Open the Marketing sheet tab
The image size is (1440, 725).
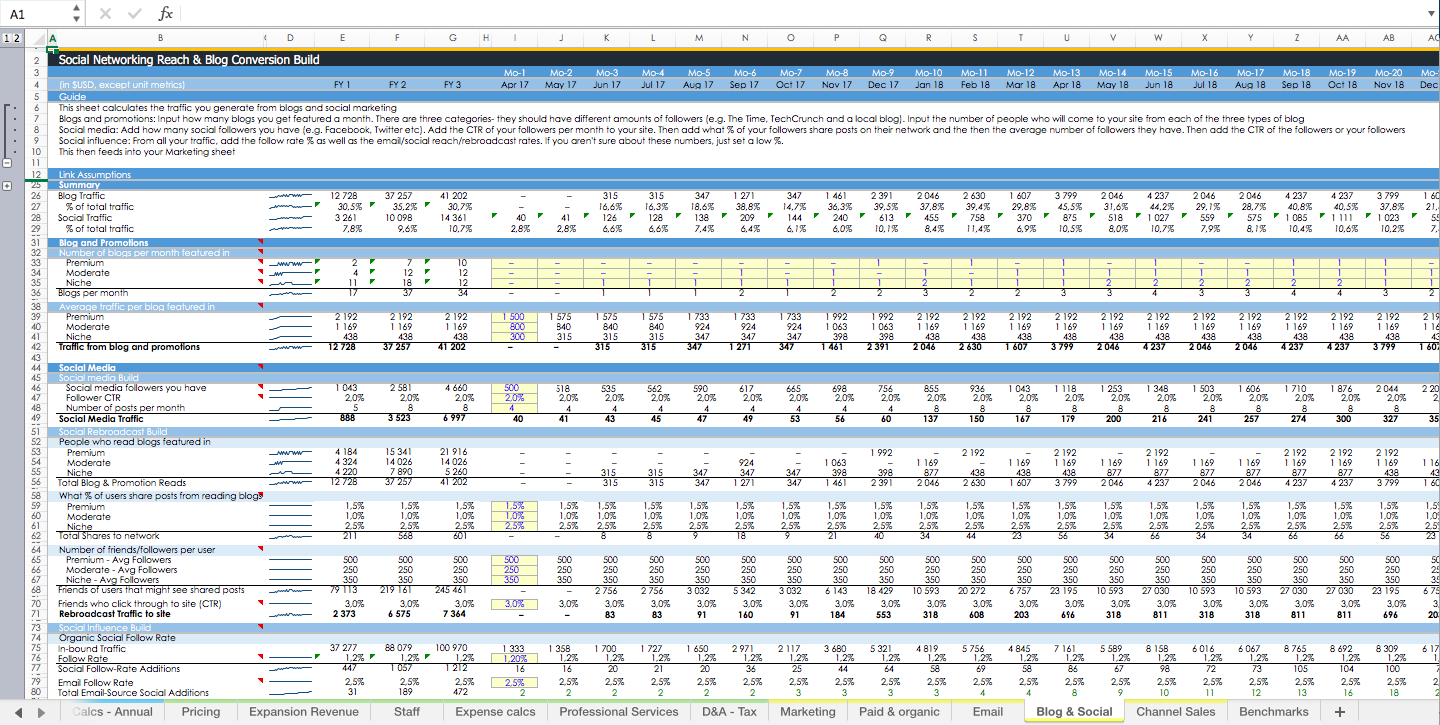tap(807, 712)
